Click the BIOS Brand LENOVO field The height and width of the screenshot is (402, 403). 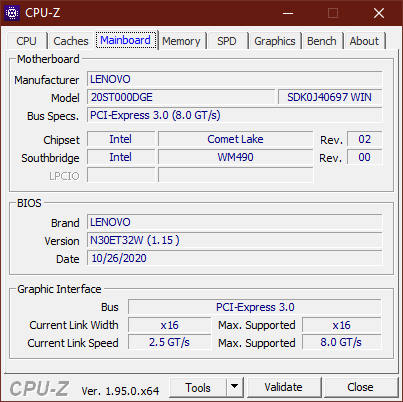(x=235, y=222)
